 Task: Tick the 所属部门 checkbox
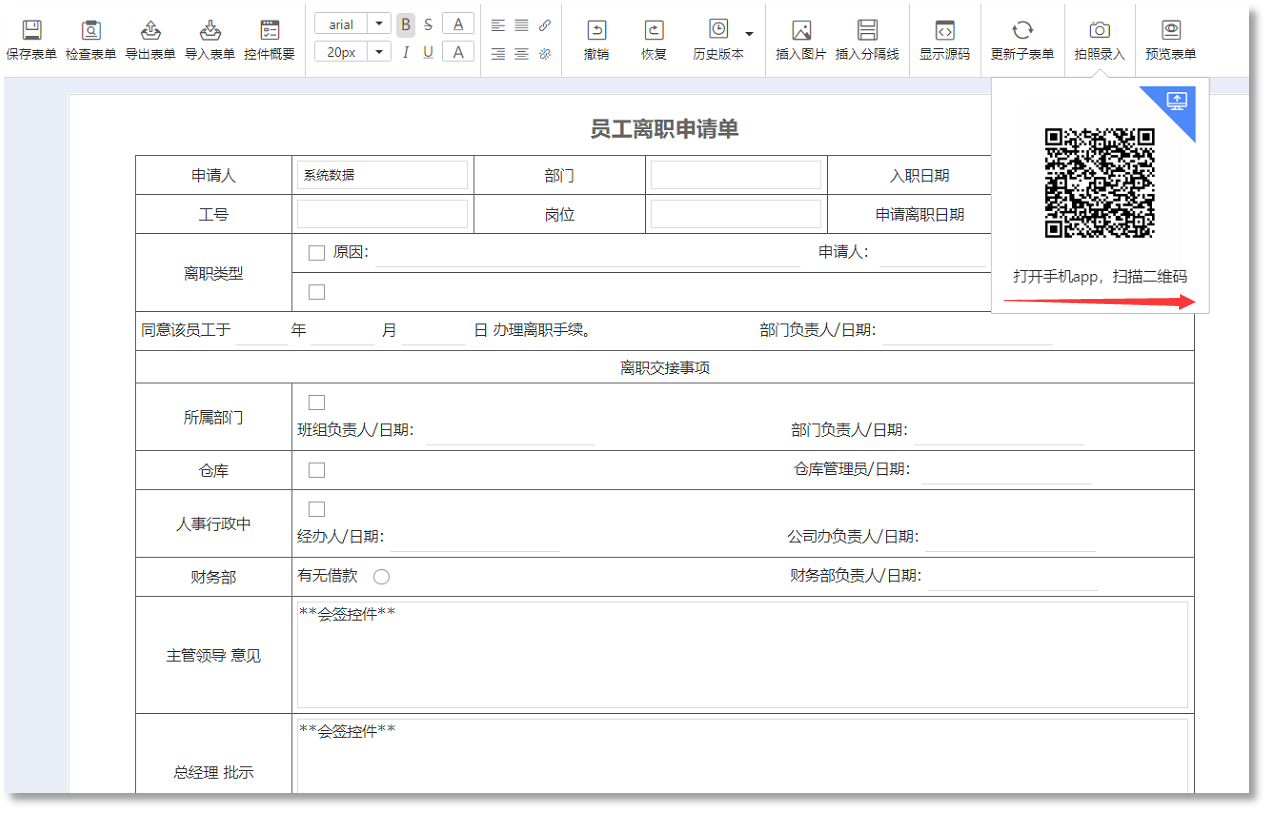(317, 402)
